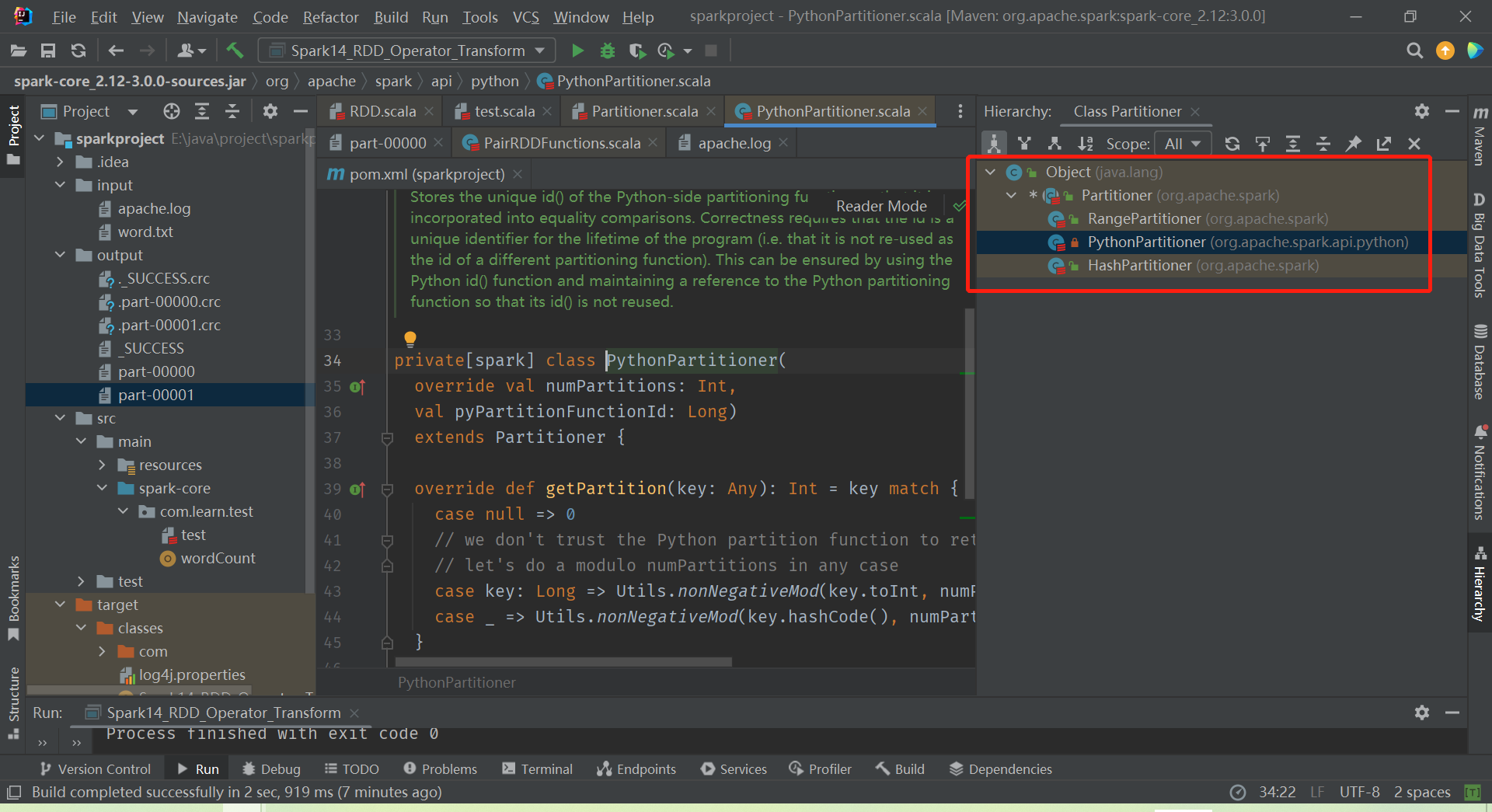The height and width of the screenshot is (812, 1492).
Task: Click the UTF-8 encoding status
Action: [1359, 792]
